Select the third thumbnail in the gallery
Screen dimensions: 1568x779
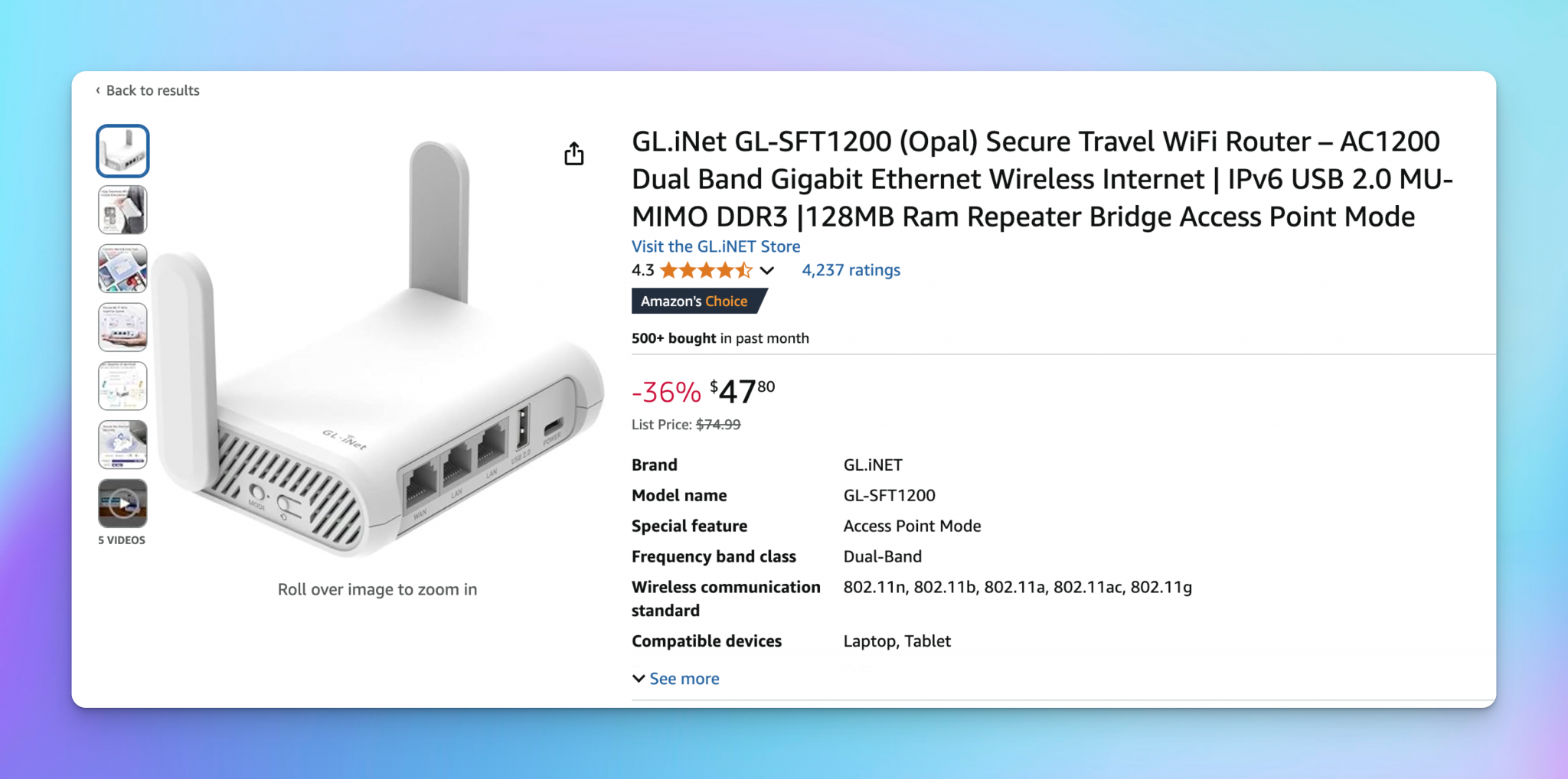coord(122,269)
